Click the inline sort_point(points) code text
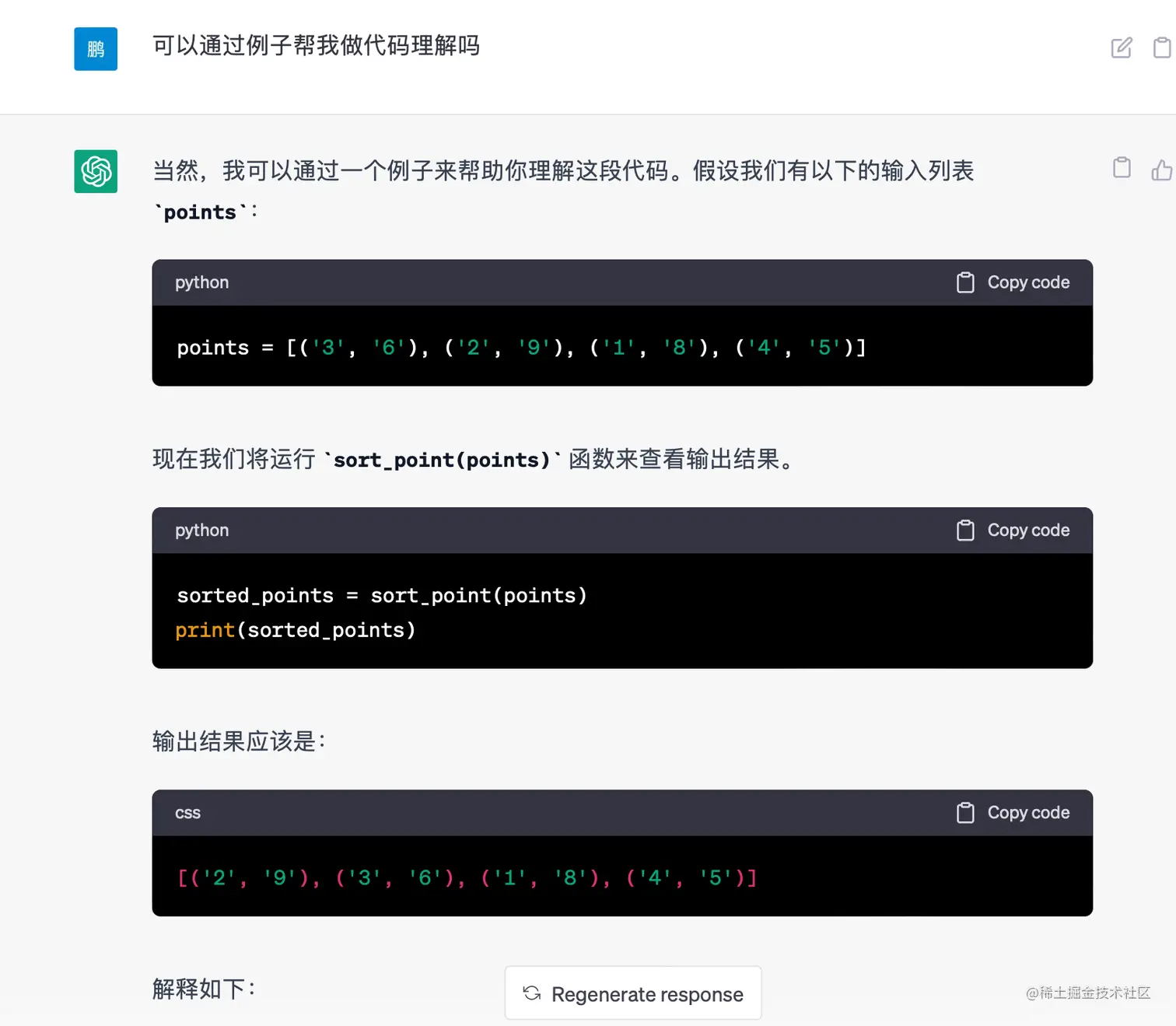The width and height of the screenshot is (1176, 1026). [x=442, y=460]
